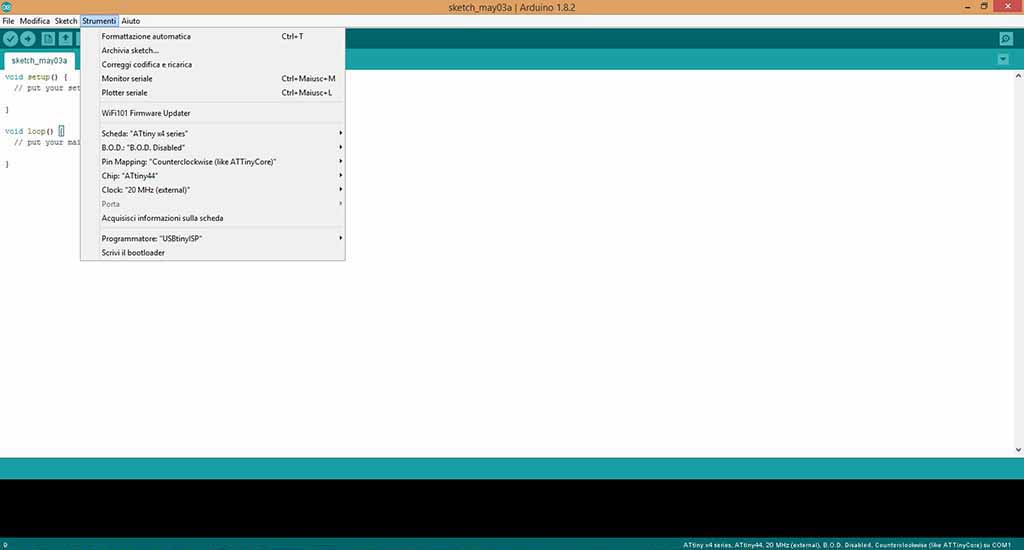
Task: Expand Clock "20 MHz (external)" submenu
Action: coord(213,190)
